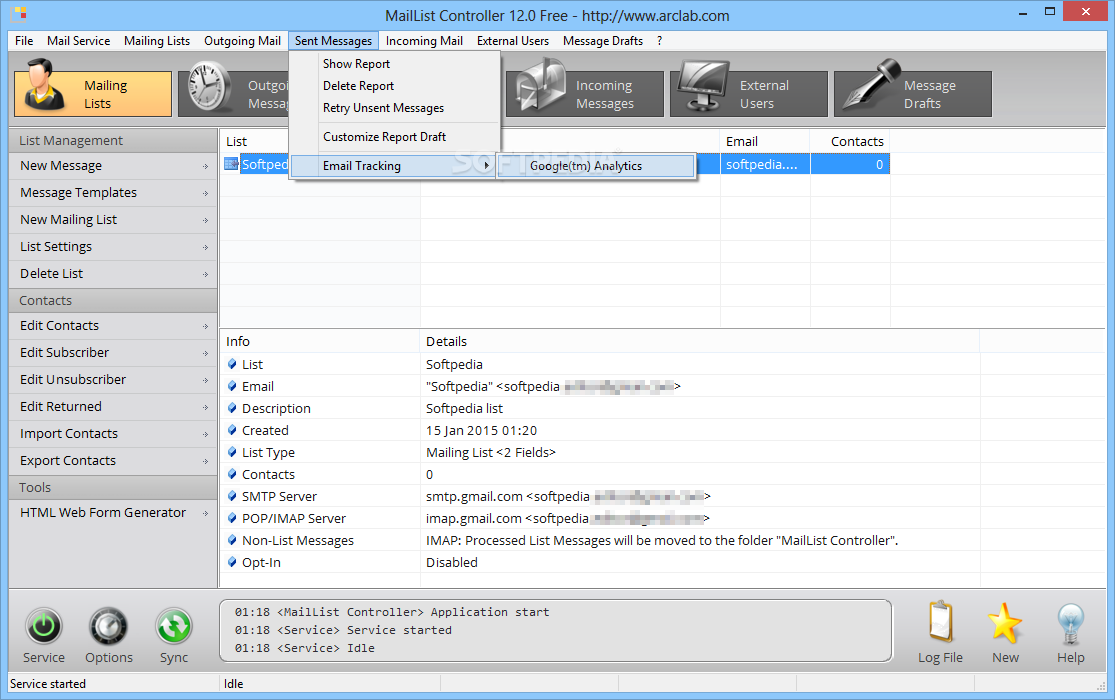Click the 15 Jan 2015 01:20 value

481,430
